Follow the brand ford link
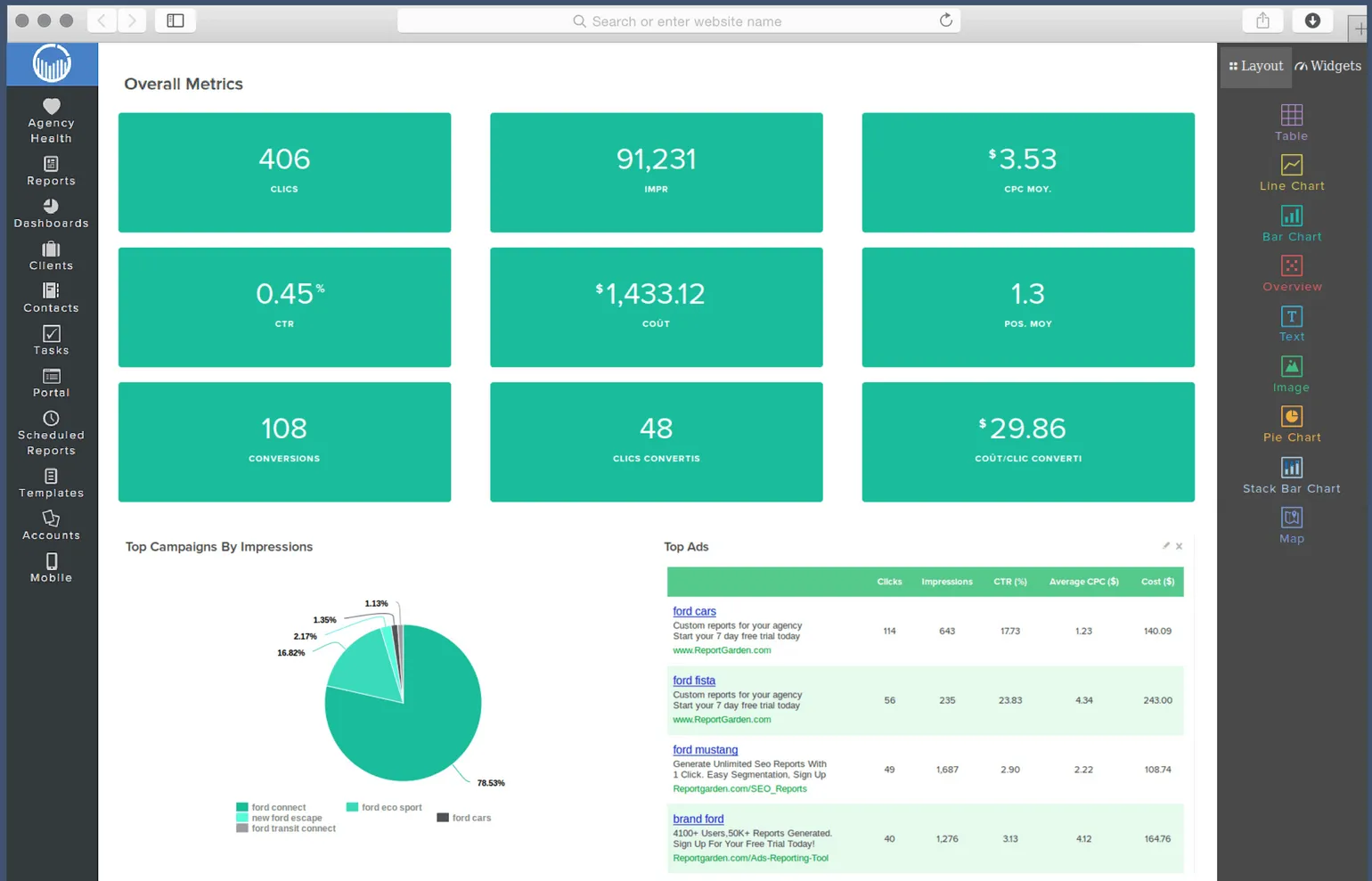 point(698,819)
